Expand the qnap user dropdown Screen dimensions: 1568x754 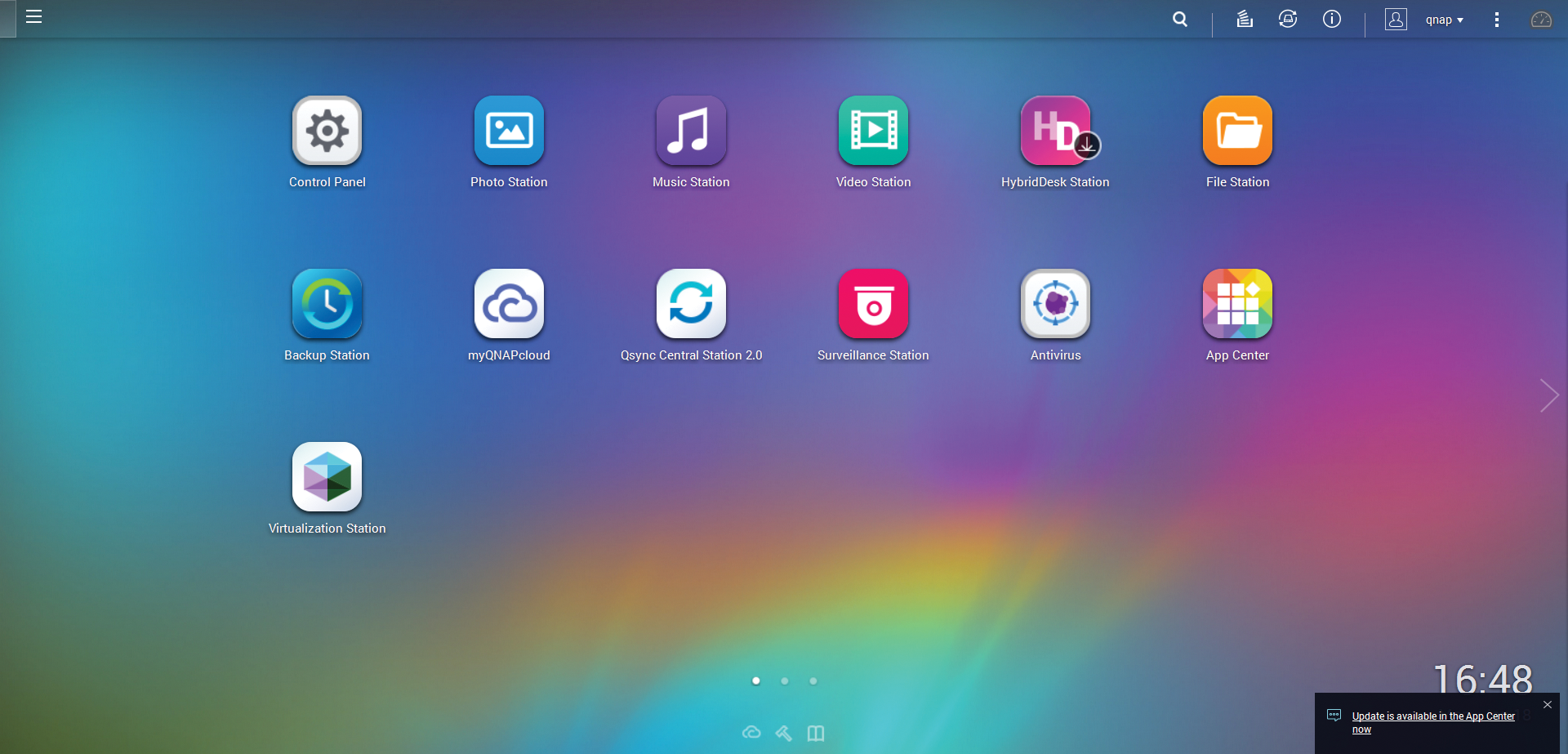pos(1444,20)
